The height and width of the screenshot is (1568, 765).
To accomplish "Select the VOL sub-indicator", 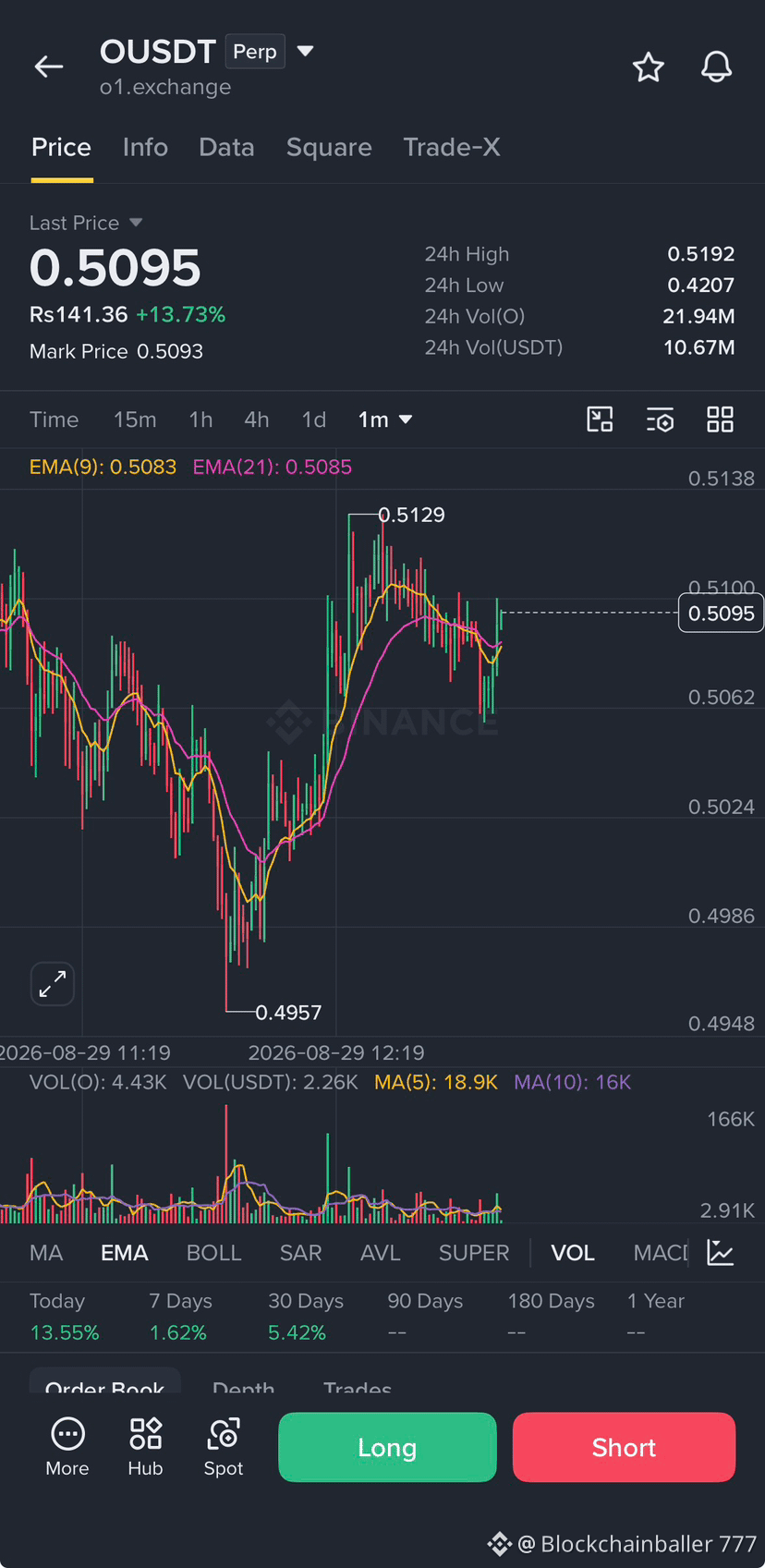I will pyautogui.click(x=573, y=1253).
